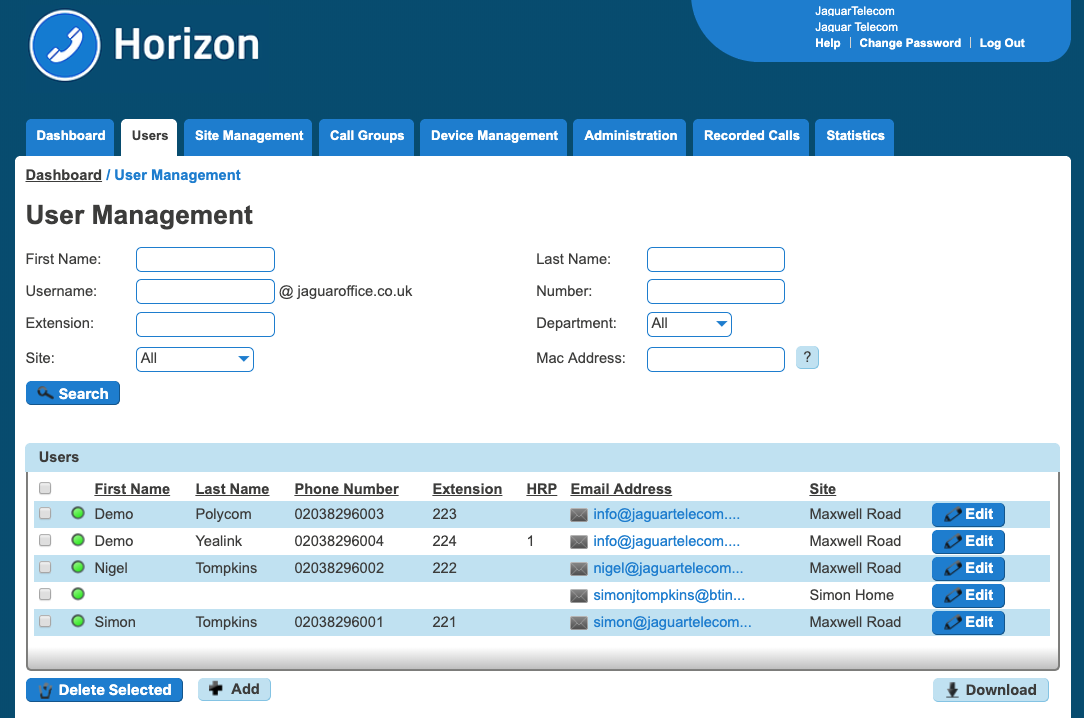Click envelope icon beside simonjtompkins@btin email
The image size is (1084, 718).
(x=579, y=595)
